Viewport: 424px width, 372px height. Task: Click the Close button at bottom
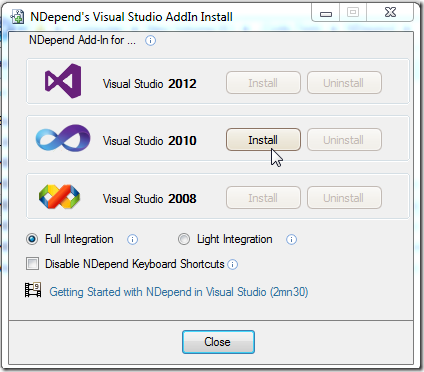[218, 342]
